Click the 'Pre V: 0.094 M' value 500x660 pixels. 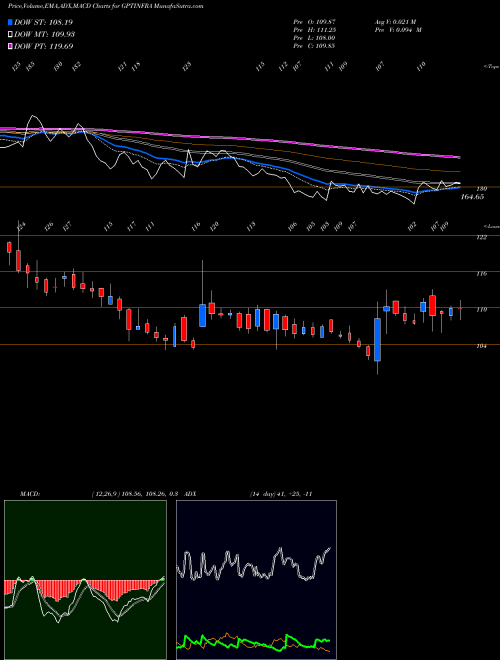point(398,30)
